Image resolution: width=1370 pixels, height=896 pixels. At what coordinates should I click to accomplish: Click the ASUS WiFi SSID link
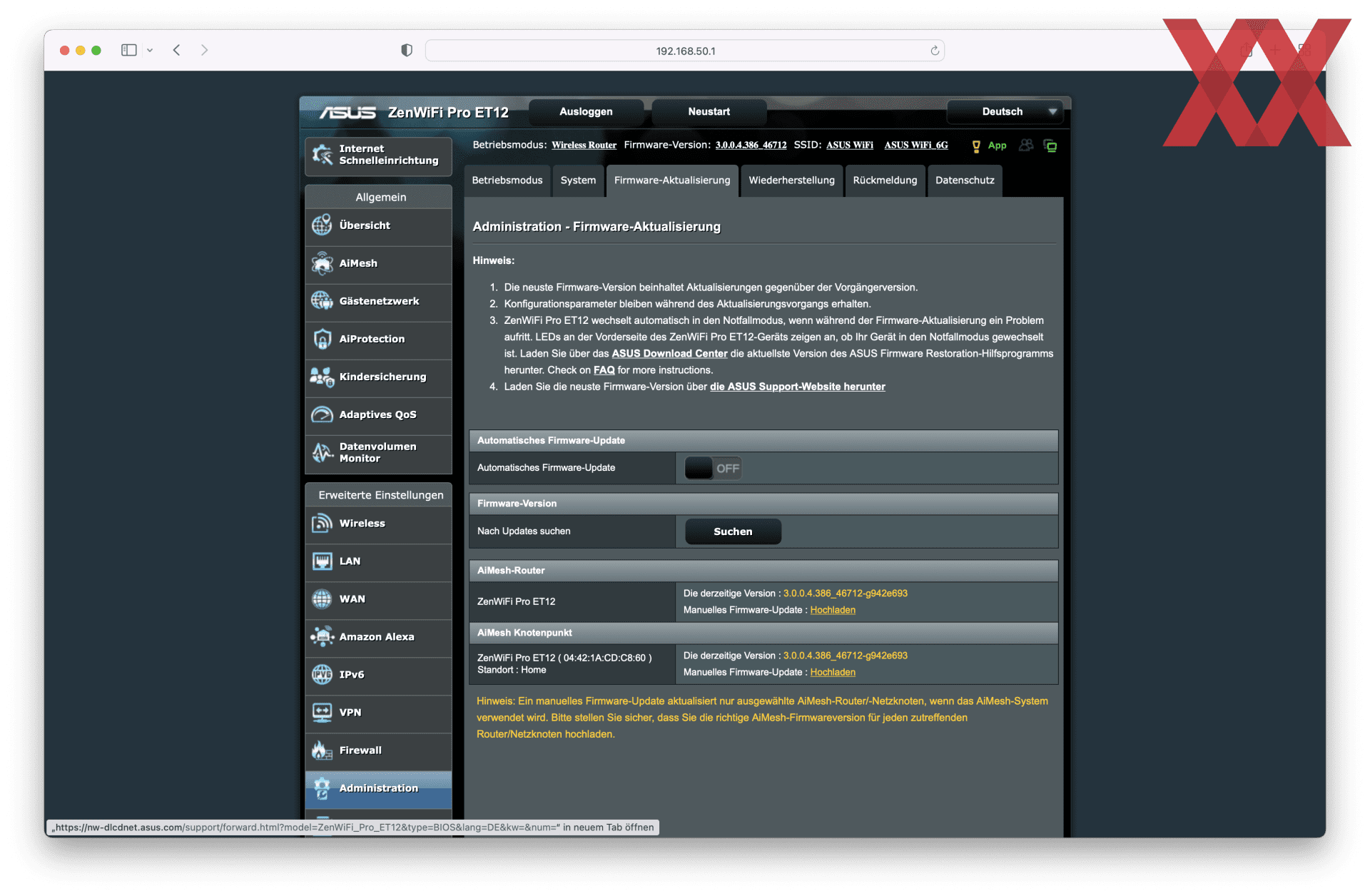pos(850,146)
